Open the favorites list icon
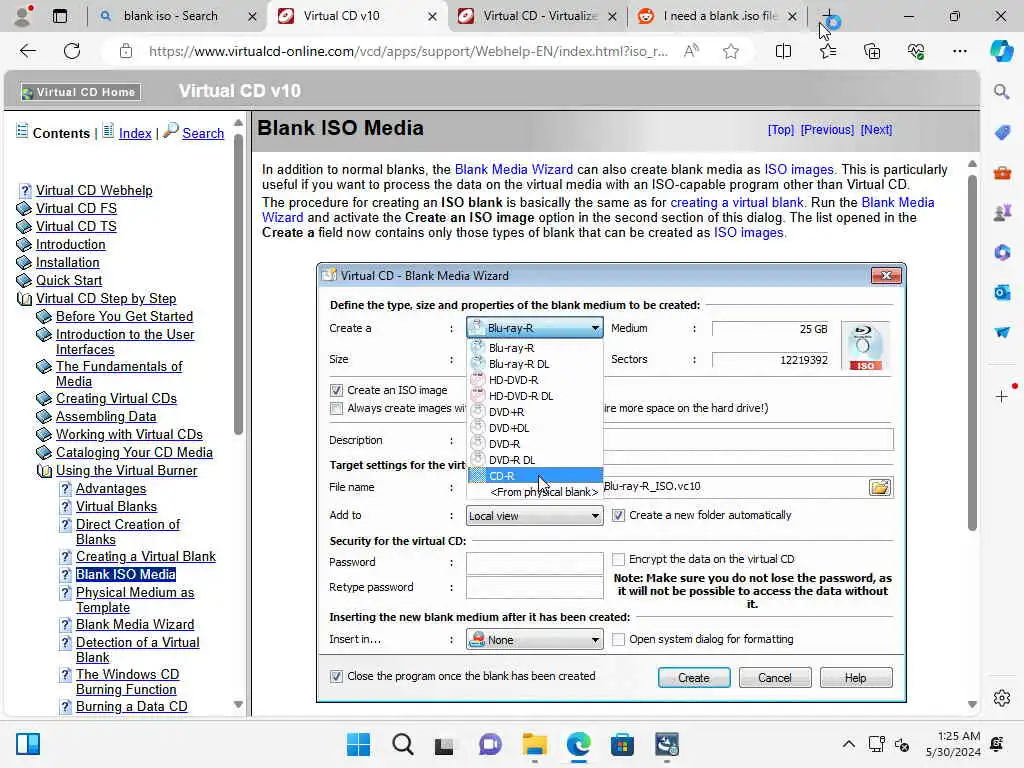 (827, 51)
